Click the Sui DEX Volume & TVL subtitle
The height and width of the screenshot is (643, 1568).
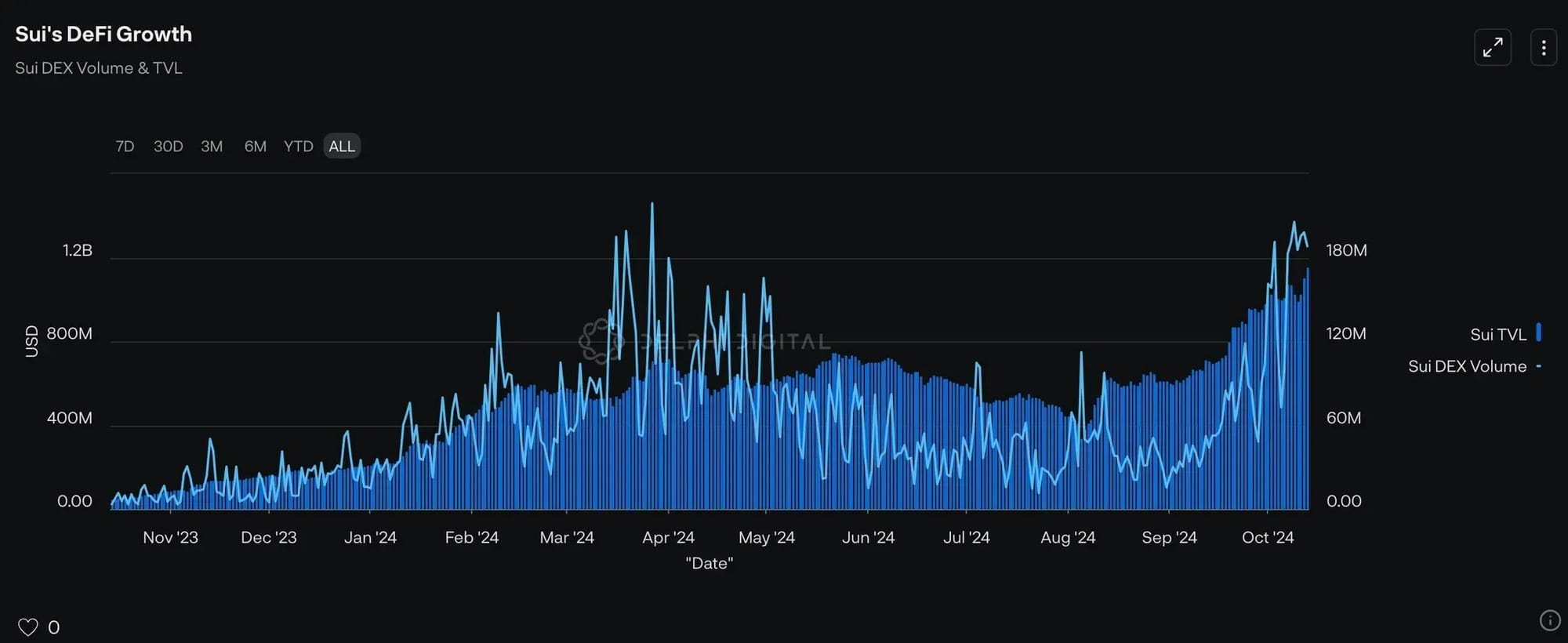[x=99, y=68]
